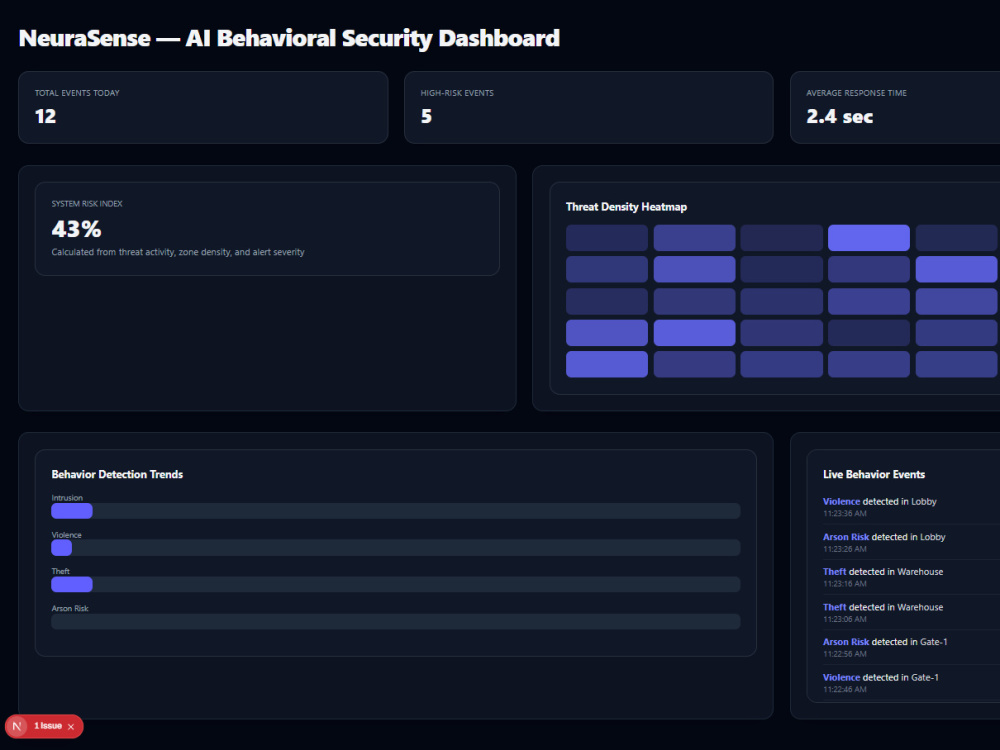Click the "Behavior Detection Trends" heading
Viewport: 1000px width, 750px height.
117,474
